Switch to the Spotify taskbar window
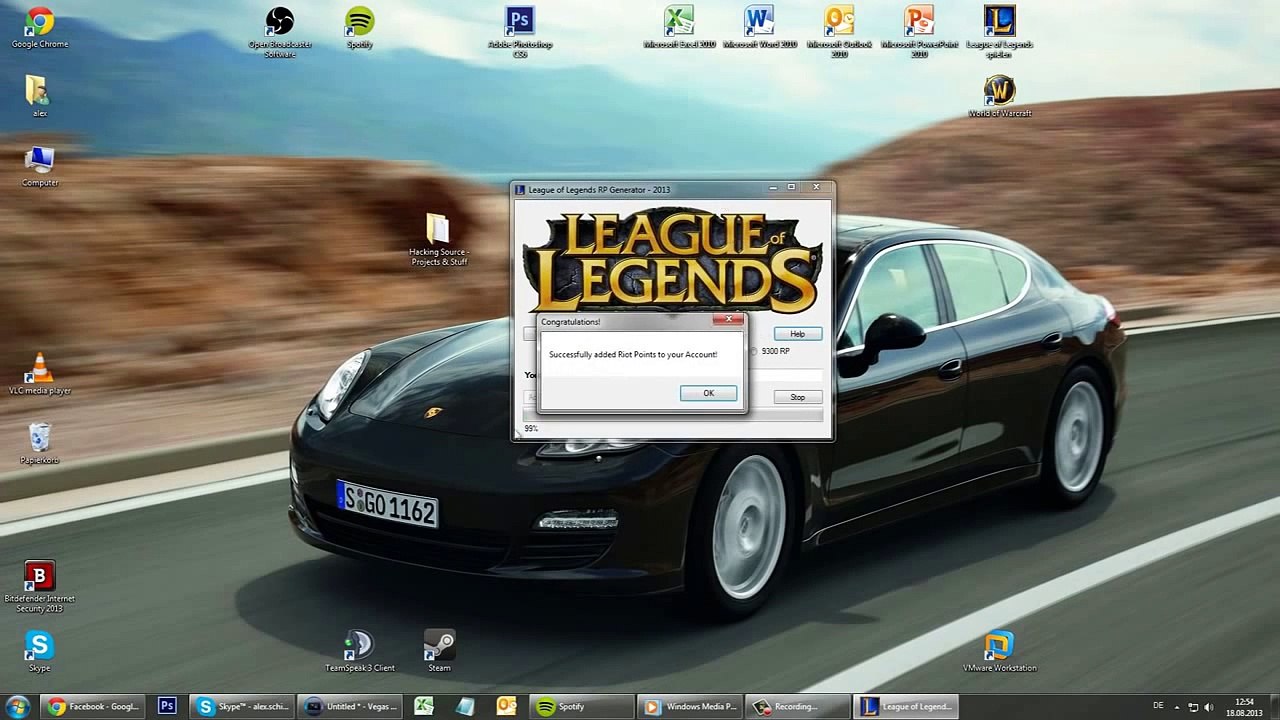 [583, 707]
